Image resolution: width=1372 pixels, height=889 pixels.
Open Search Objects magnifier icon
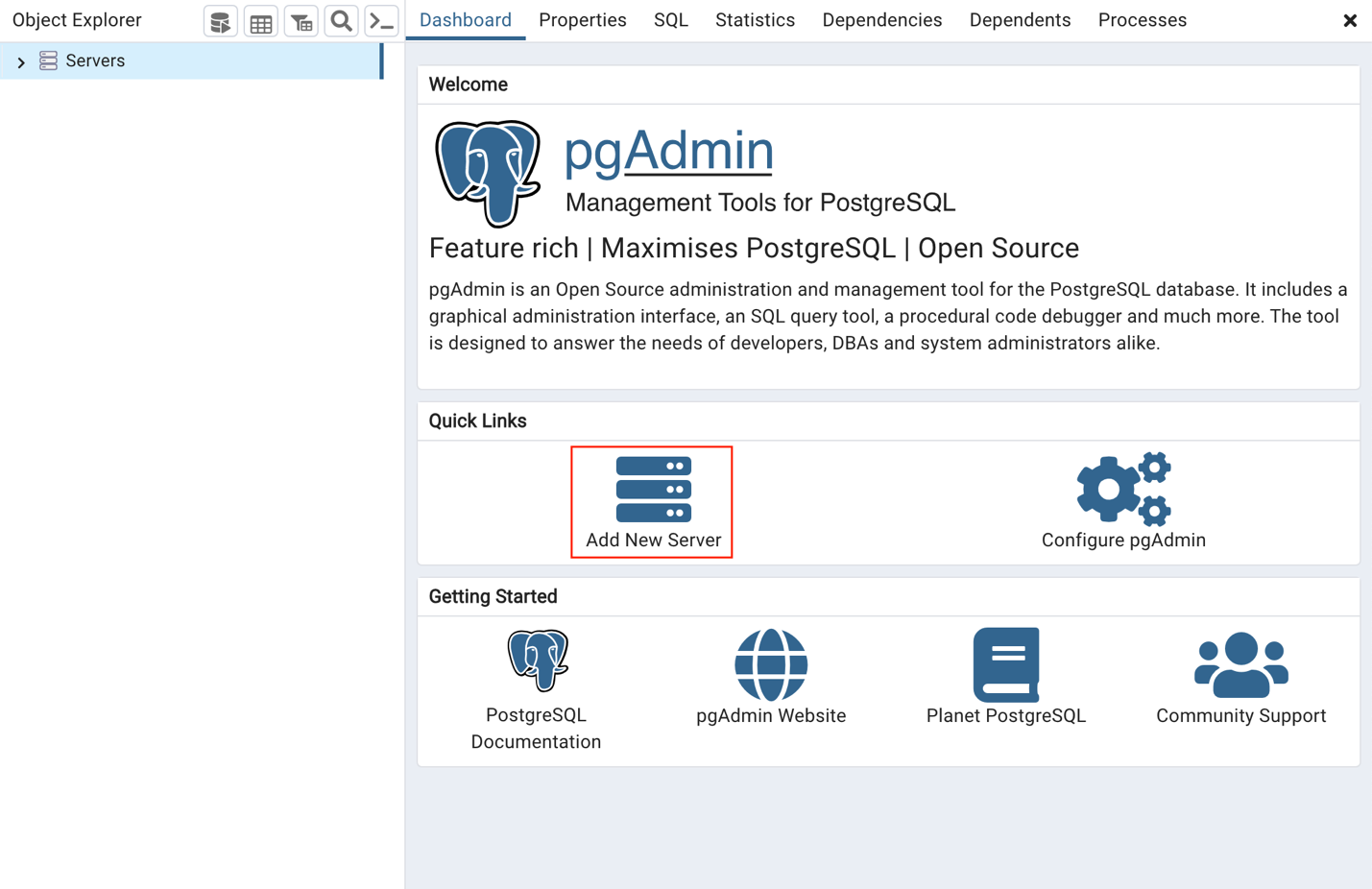point(341,21)
